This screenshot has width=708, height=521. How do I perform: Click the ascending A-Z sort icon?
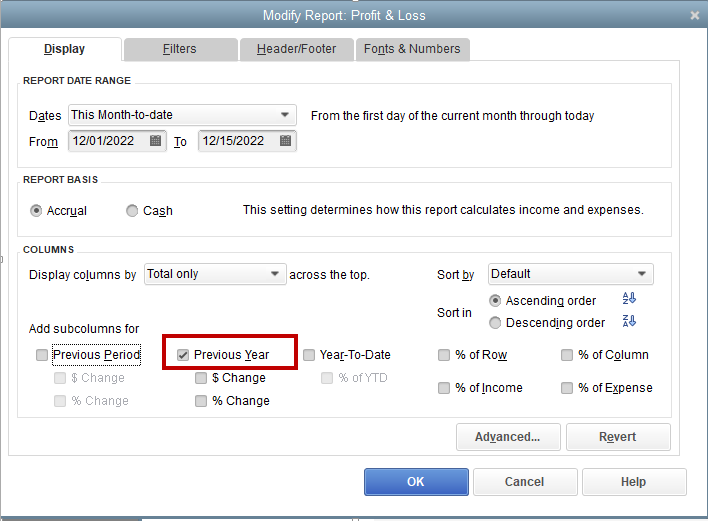[x=629, y=298]
